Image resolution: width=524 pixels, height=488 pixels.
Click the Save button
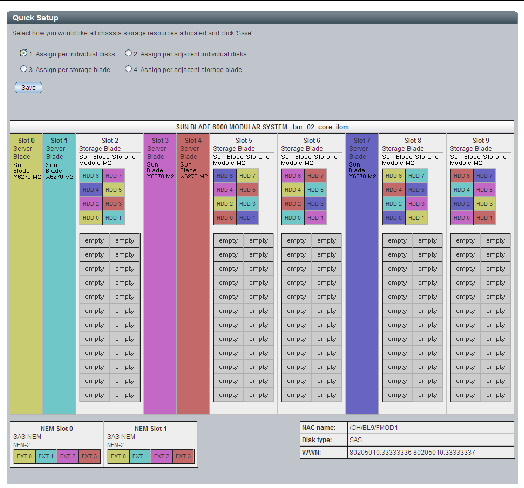pyautogui.click(x=28, y=87)
